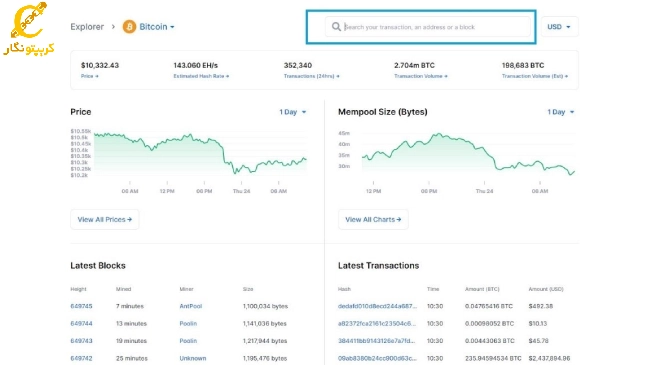Screen dimensions: 650x365
Task: Click the Cryptonegar logo at top left
Action: coord(29,28)
